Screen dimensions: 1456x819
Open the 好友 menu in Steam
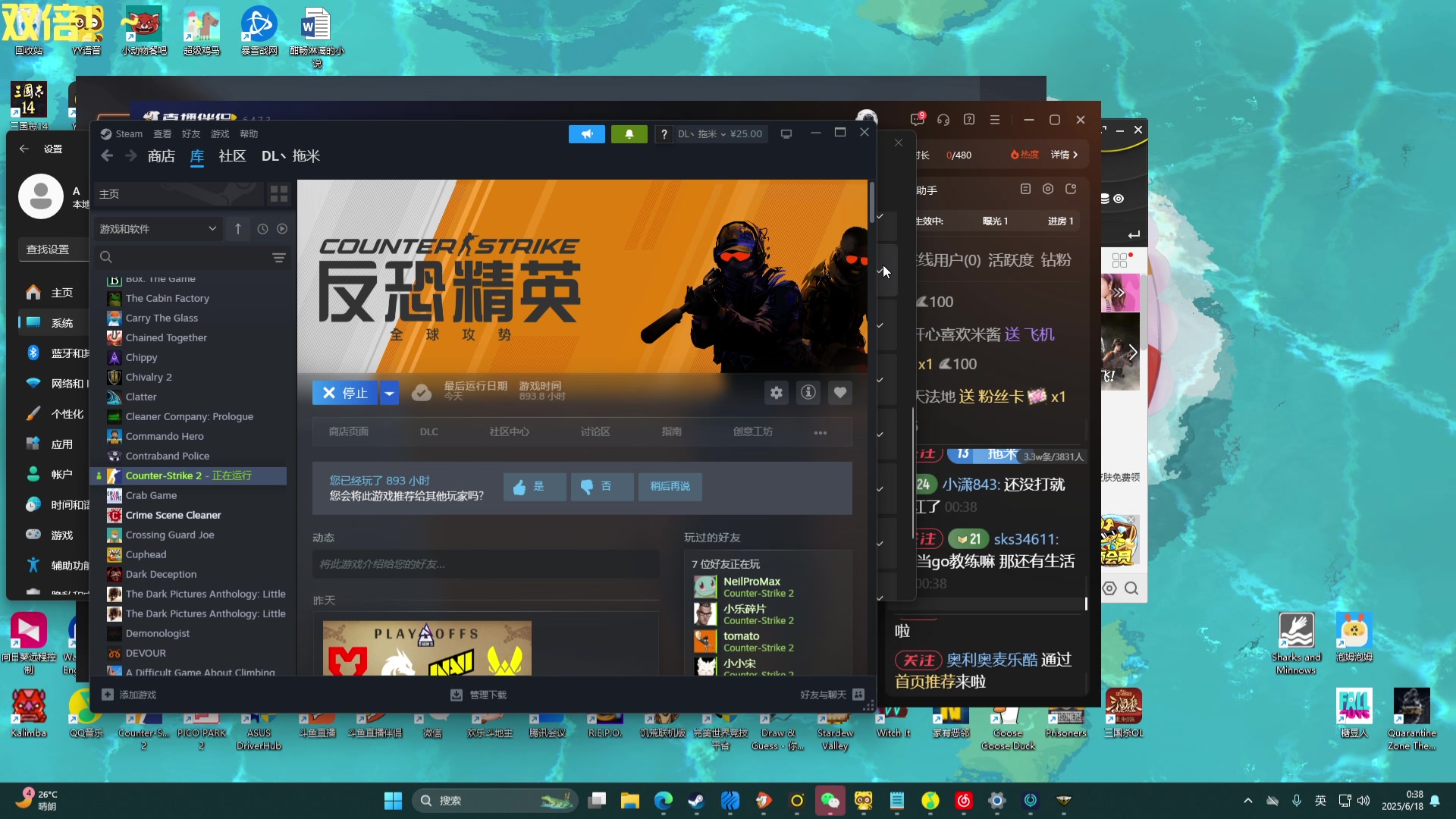191,134
